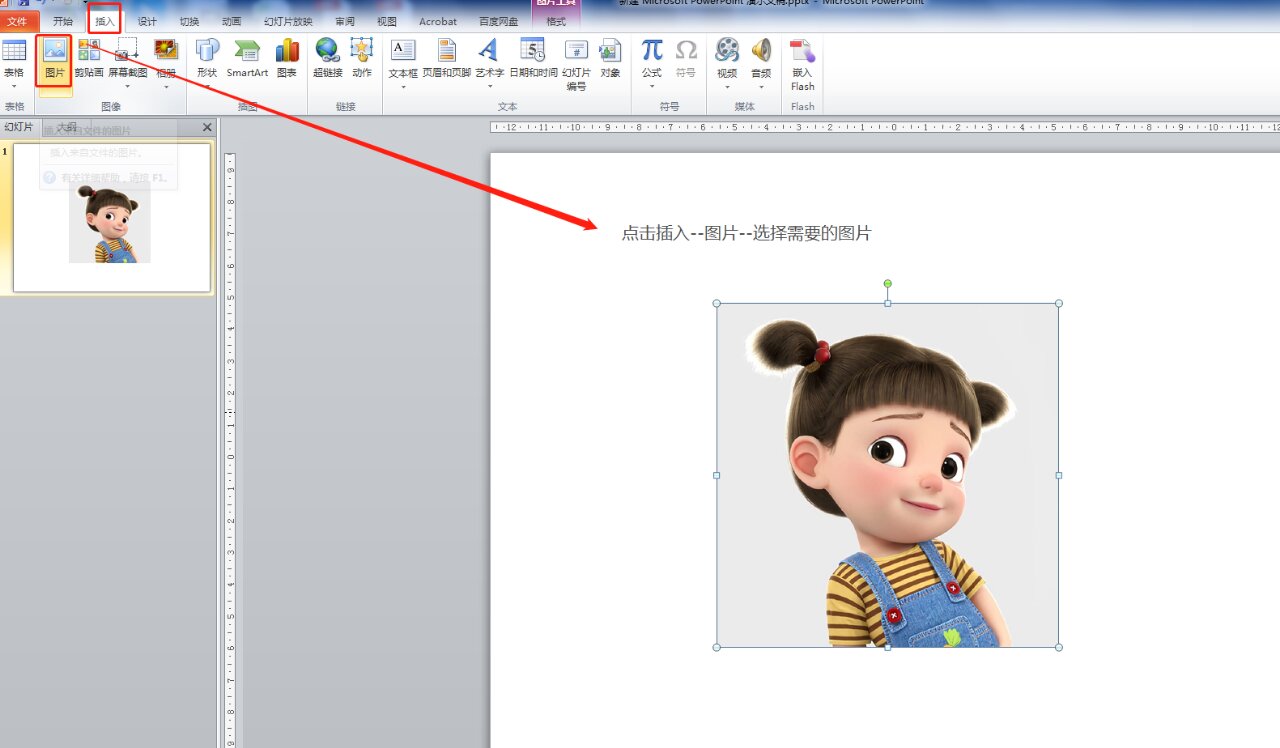Select the 幻灯片 pane tab

pyautogui.click(x=19, y=127)
